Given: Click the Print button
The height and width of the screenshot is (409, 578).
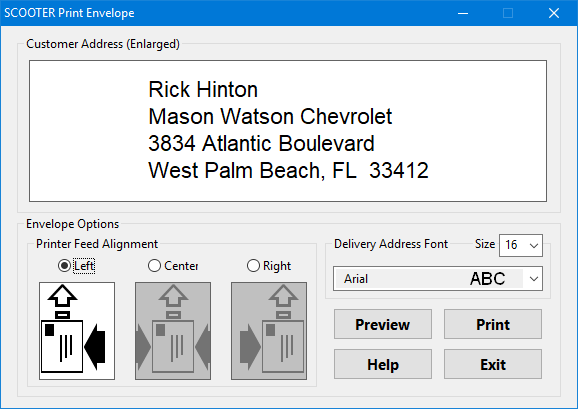Looking at the screenshot, I should pos(493,324).
